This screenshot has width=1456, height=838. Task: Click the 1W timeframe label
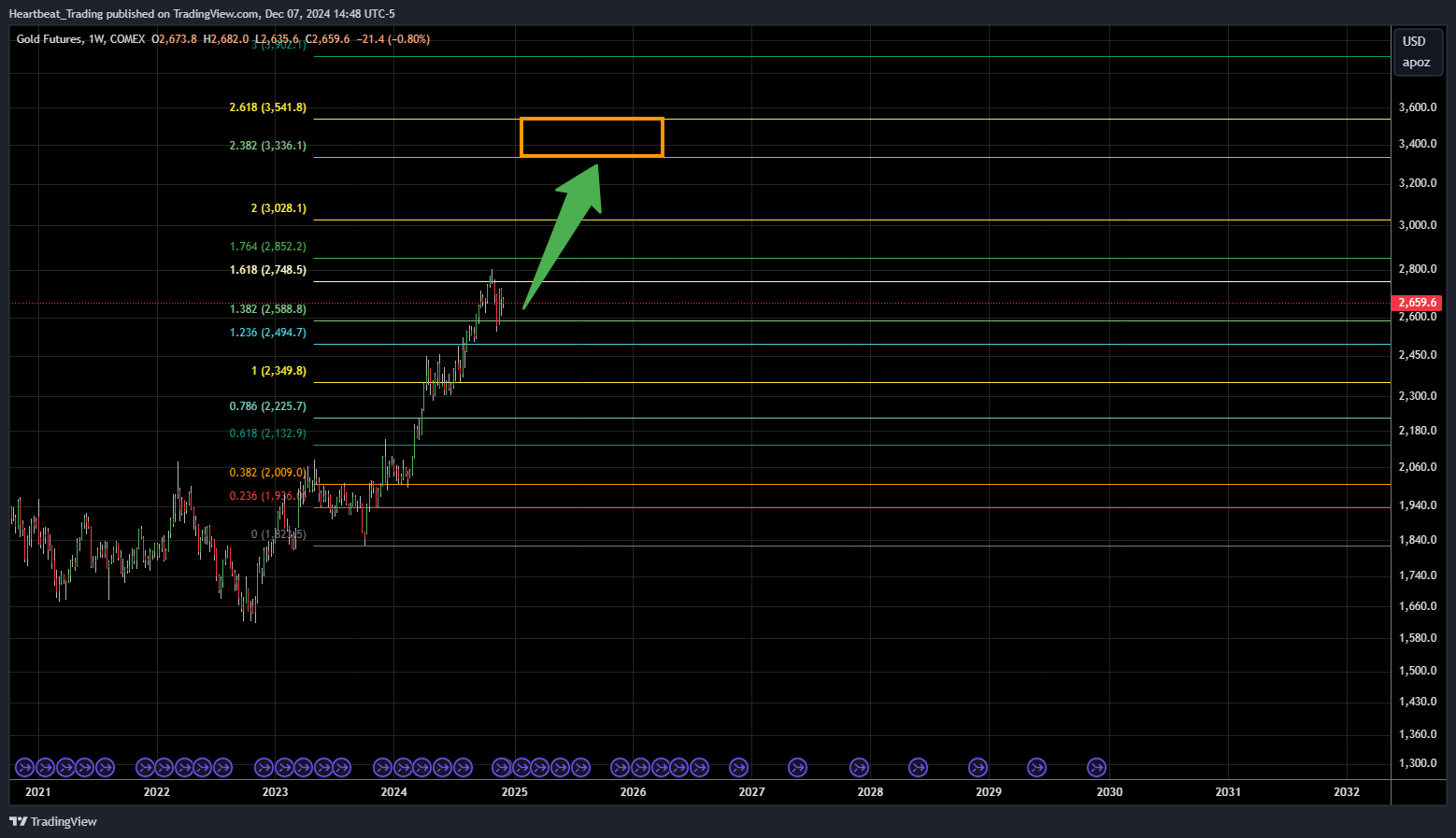coord(96,39)
